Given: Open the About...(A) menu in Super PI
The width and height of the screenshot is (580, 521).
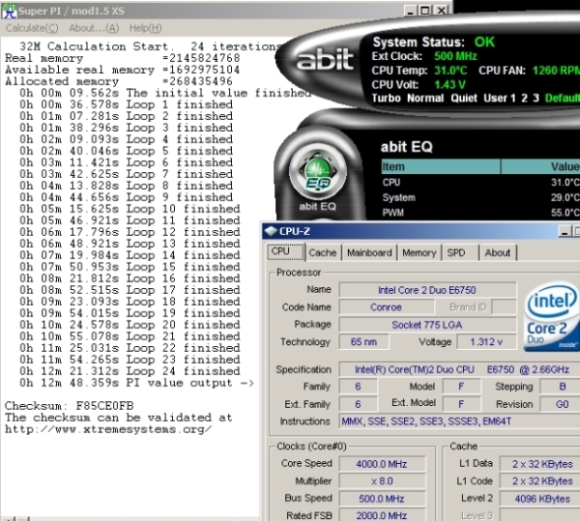Looking at the screenshot, I should [x=94, y=28].
